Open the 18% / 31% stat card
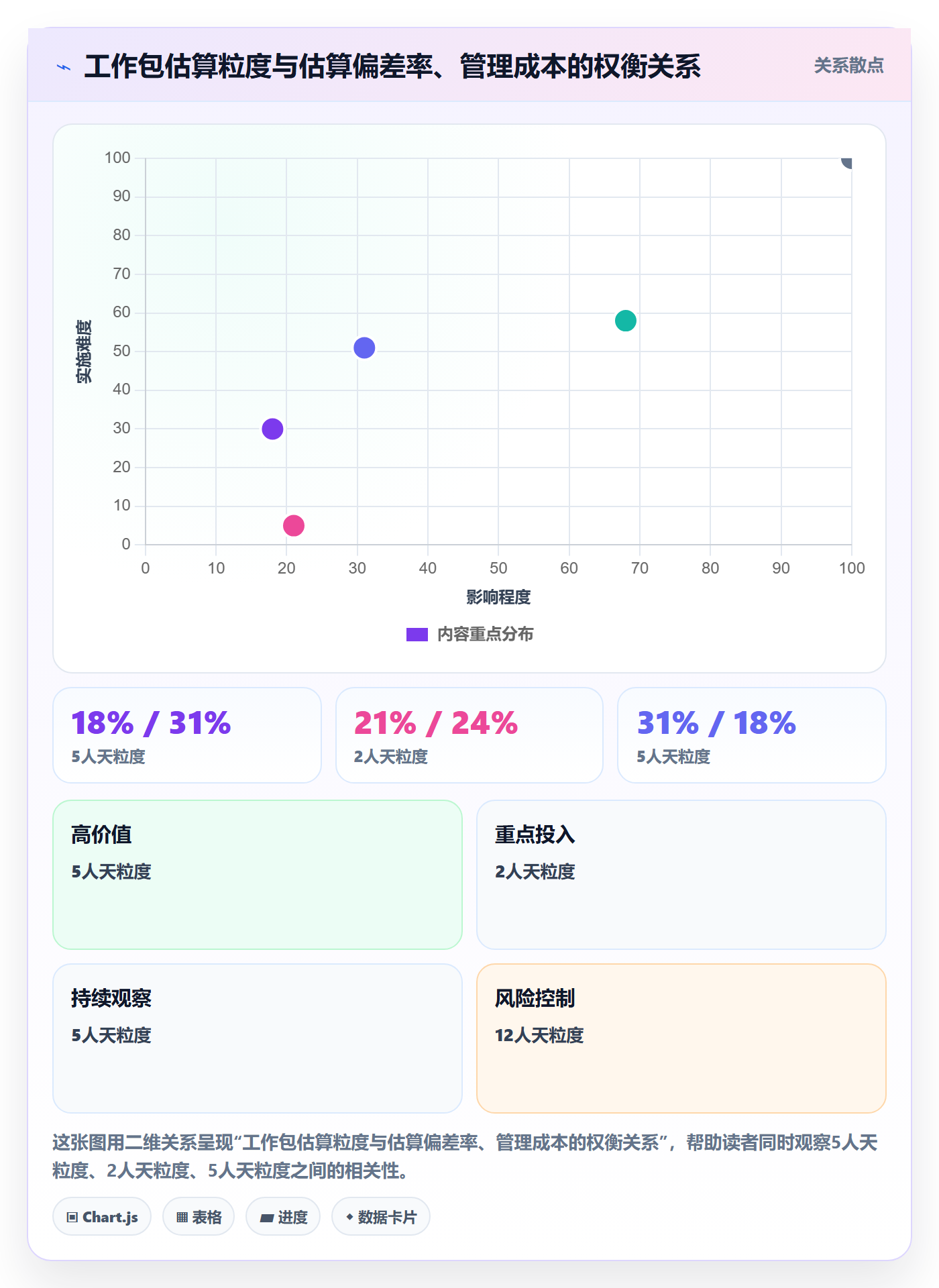939x1288 pixels. 187,735
